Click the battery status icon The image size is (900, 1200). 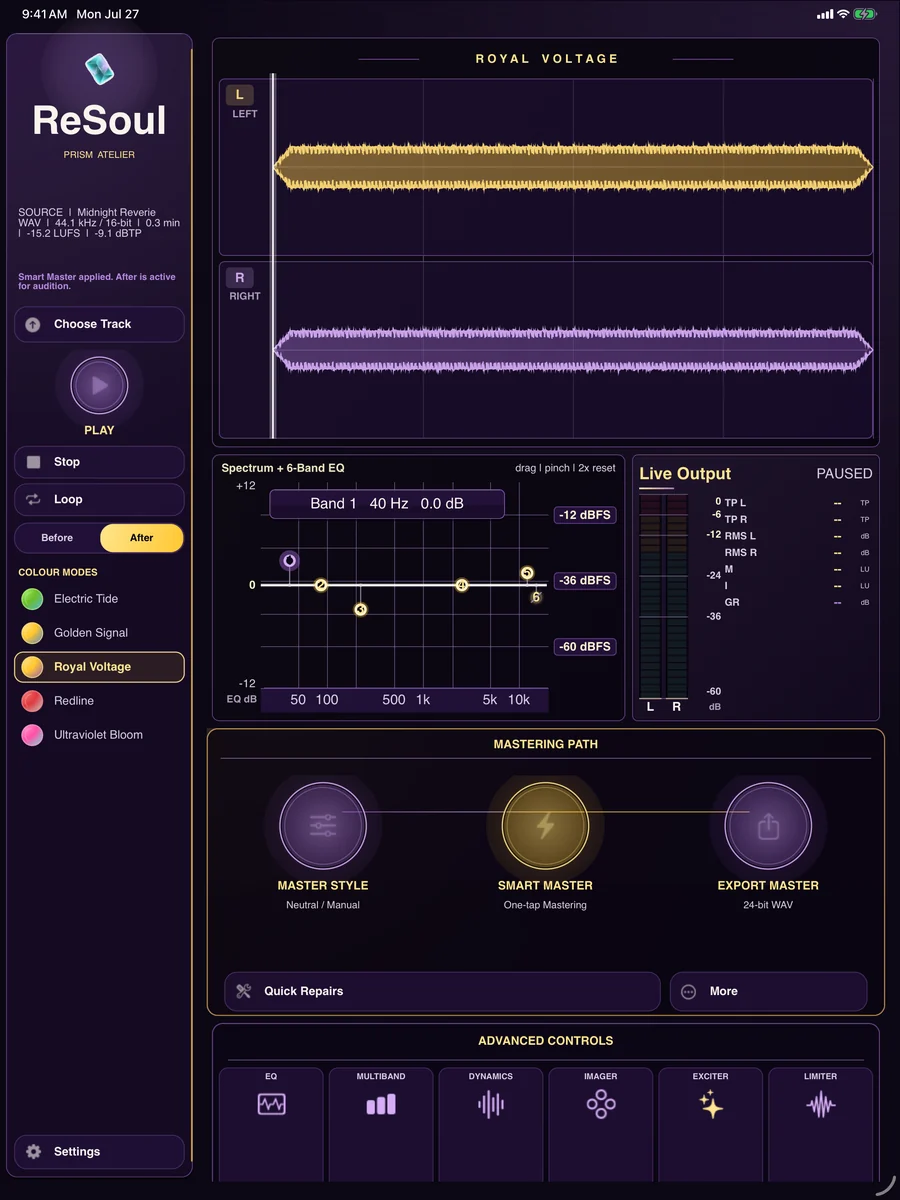pyautogui.click(x=865, y=14)
